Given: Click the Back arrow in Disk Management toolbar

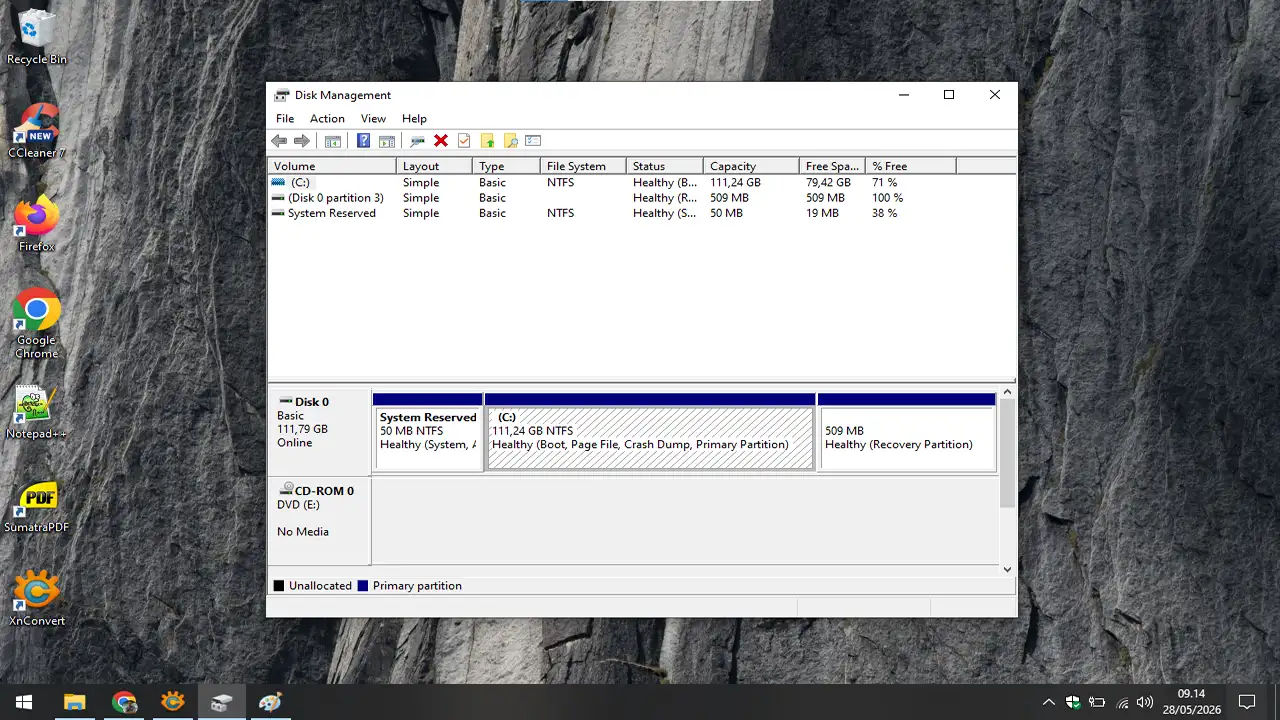Looking at the screenshot, I should click(279, 141).
